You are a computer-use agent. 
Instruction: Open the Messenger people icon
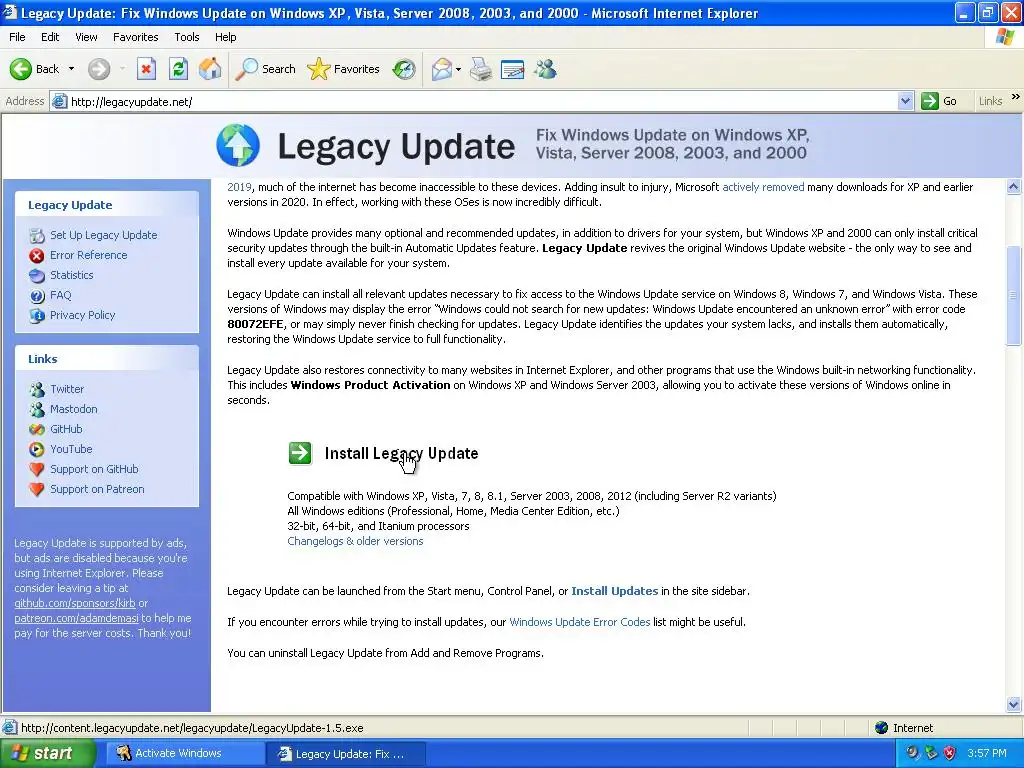(545, 69)
